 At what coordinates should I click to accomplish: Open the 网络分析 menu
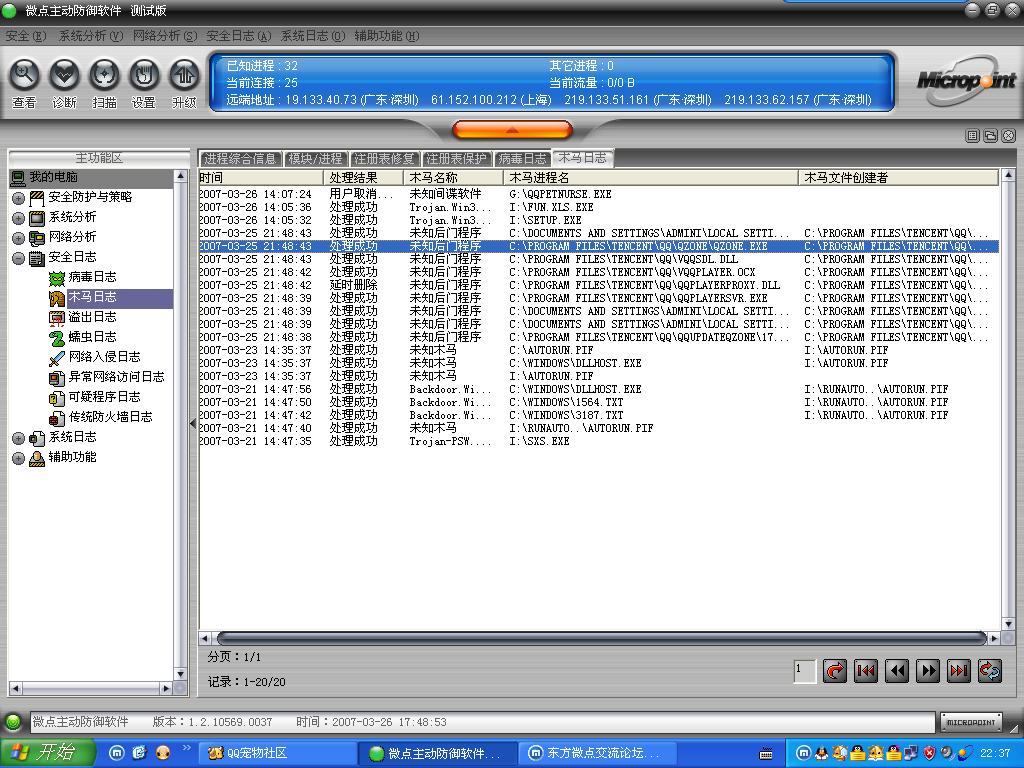165,36
